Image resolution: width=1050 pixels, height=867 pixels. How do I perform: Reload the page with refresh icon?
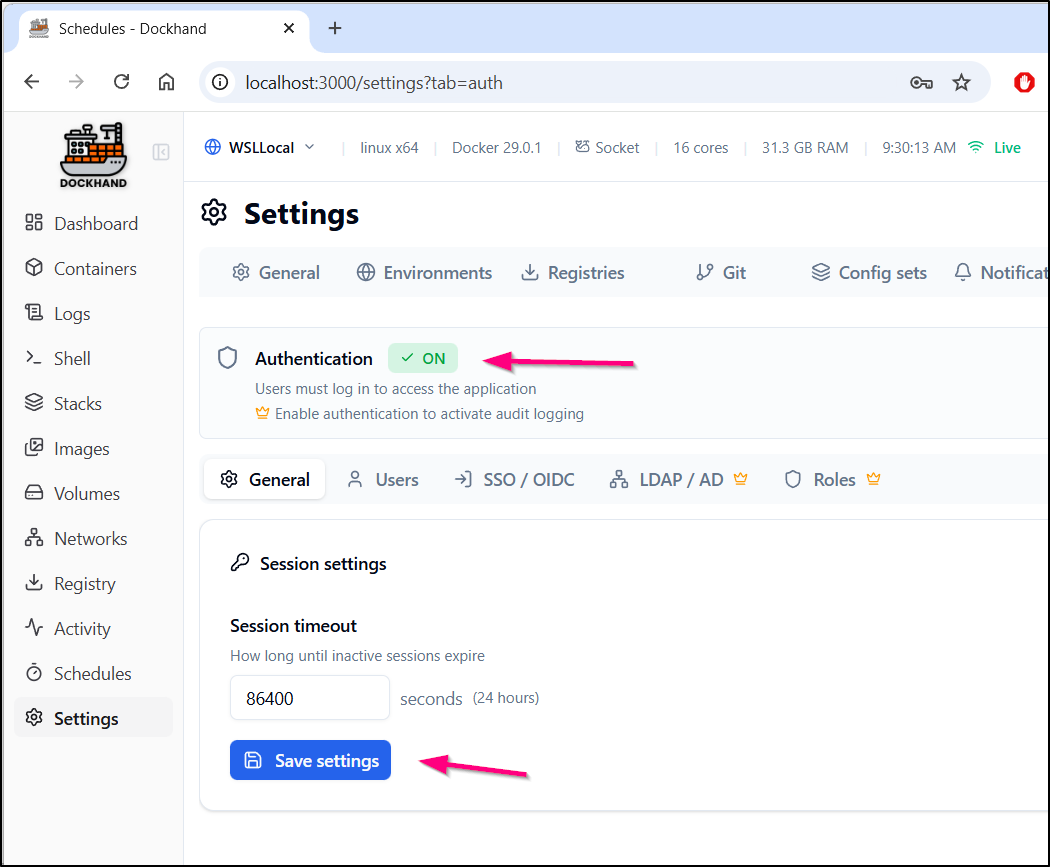122,82
